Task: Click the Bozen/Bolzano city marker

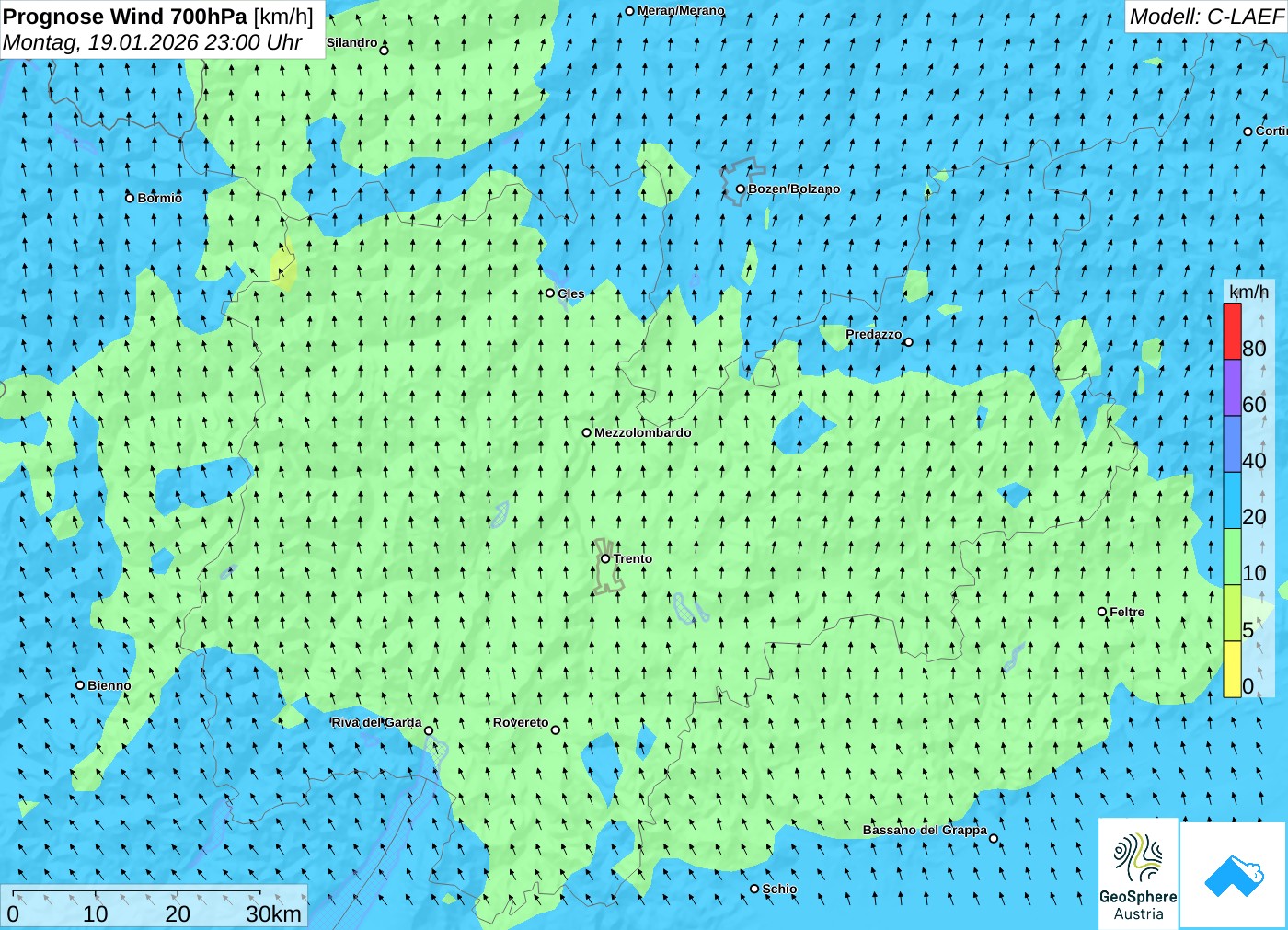Action: [x=741, y=189]
